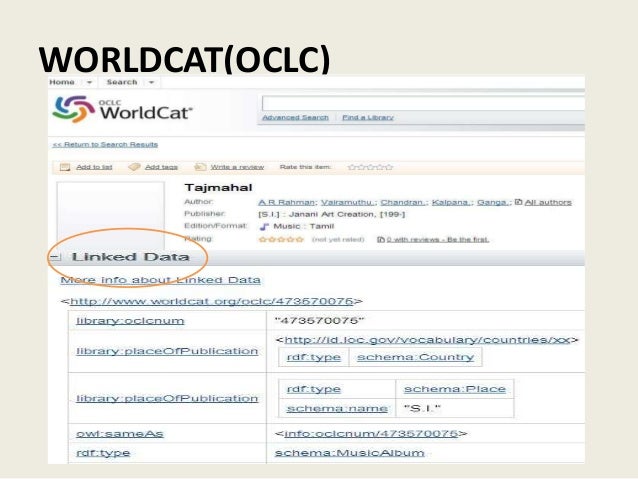The image size is (638, 479).
Task: Open the Home menu dropdown arrow
Action: 90,82
